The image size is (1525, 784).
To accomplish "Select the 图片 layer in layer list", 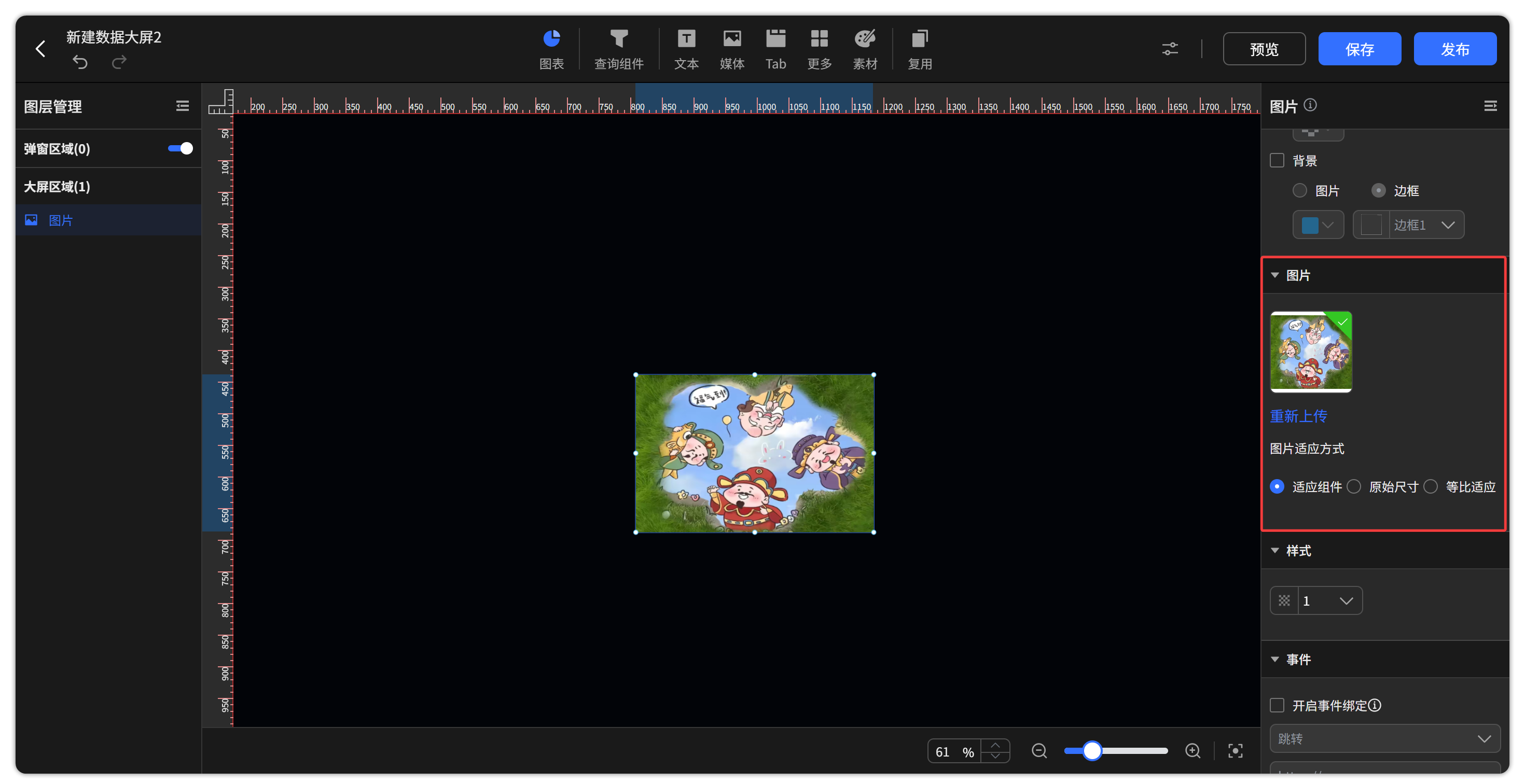I will [108, 220].
